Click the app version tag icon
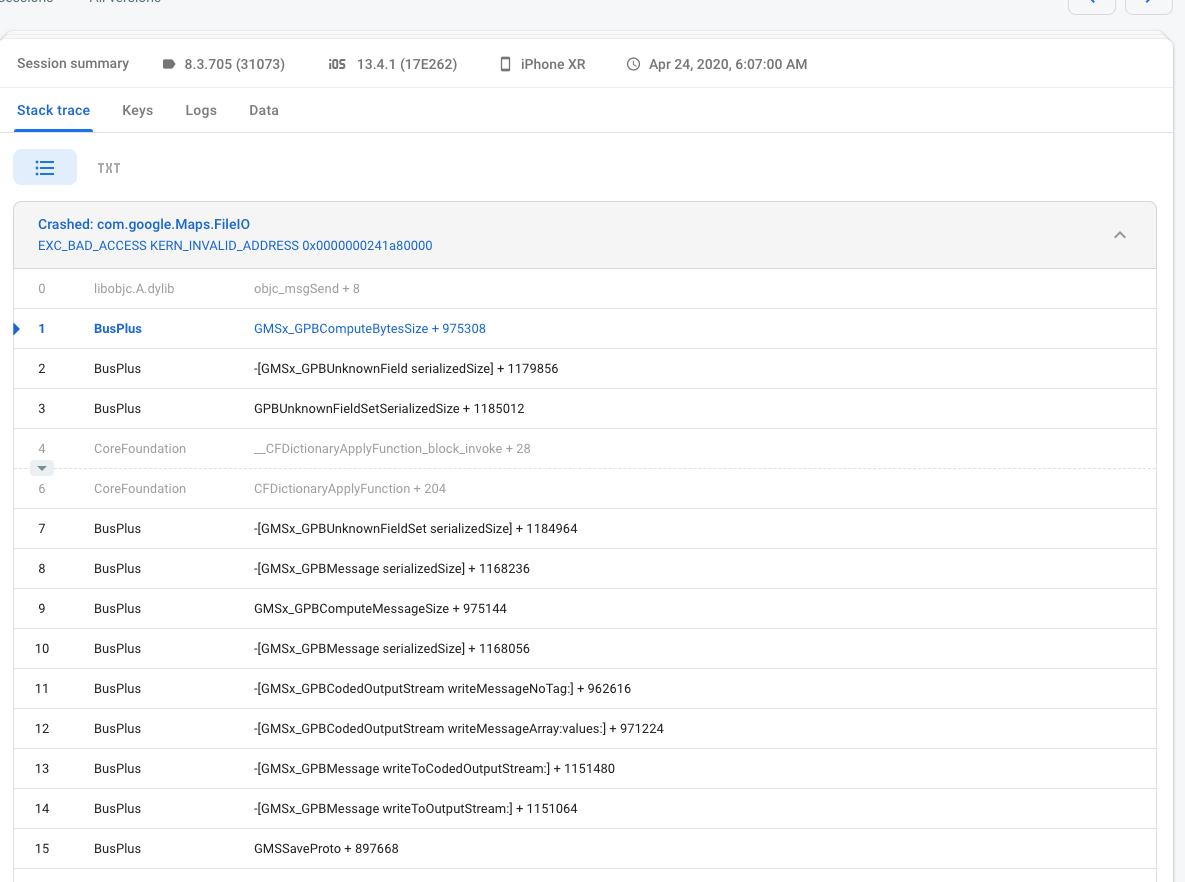 (169, 64)
